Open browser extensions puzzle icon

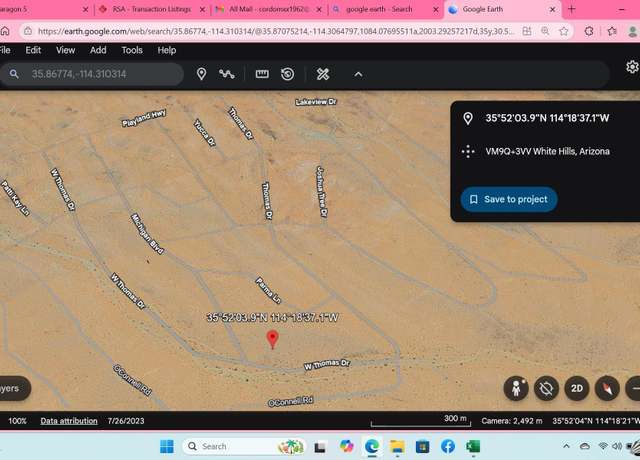pyautogui.click(x=589, y=31)
